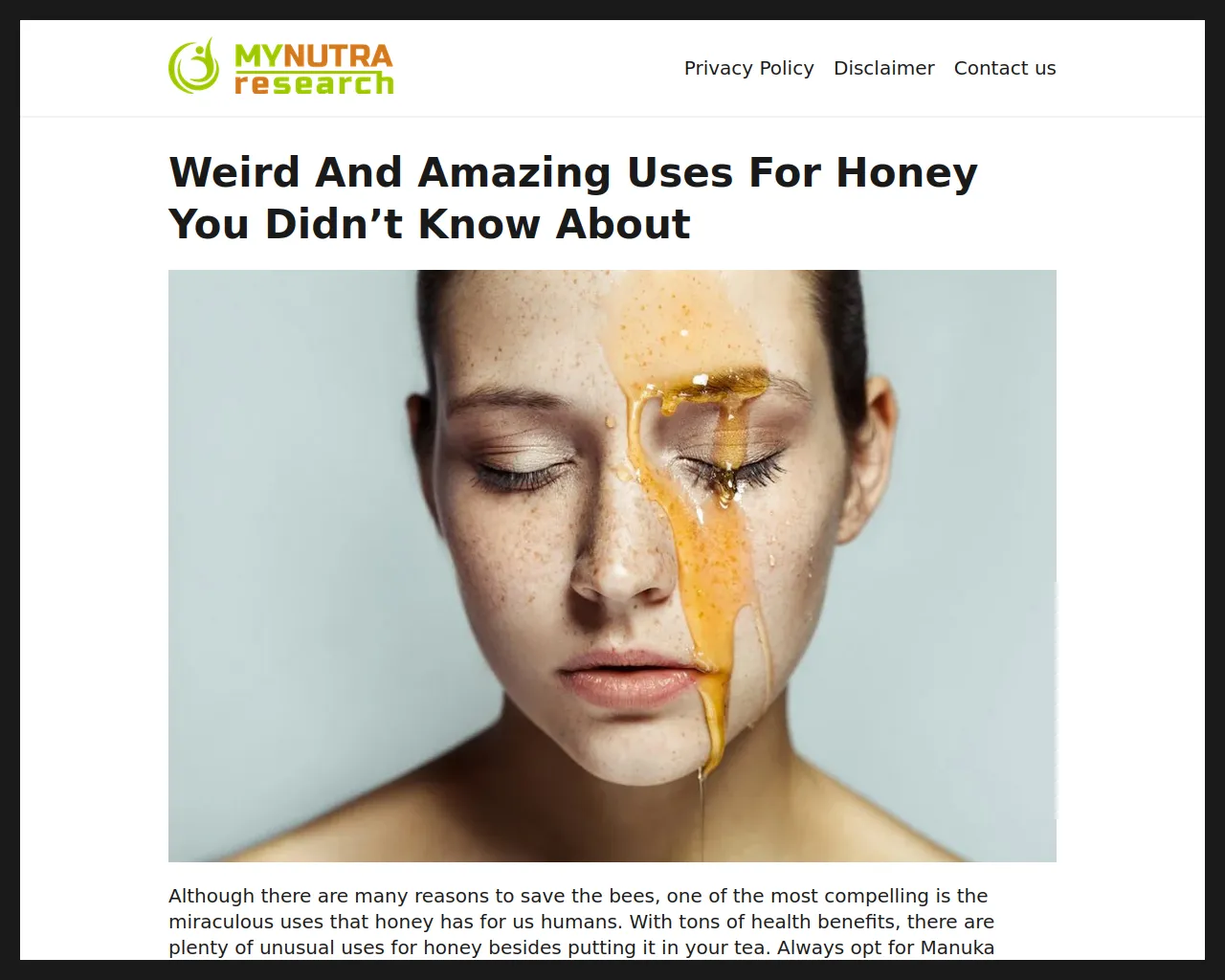Click the word "Manuka" in the text
Screen dimensions: 1225x980
pyautogui.click(x=957, y=947)
